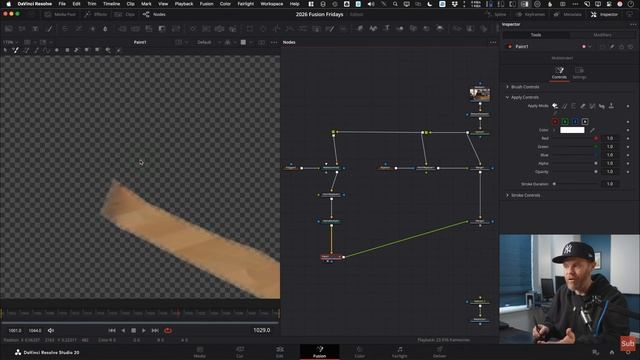Image resolution: width=640 pixels, height=360 pixels.
Task: Jump to first frame
Action: 112,331
